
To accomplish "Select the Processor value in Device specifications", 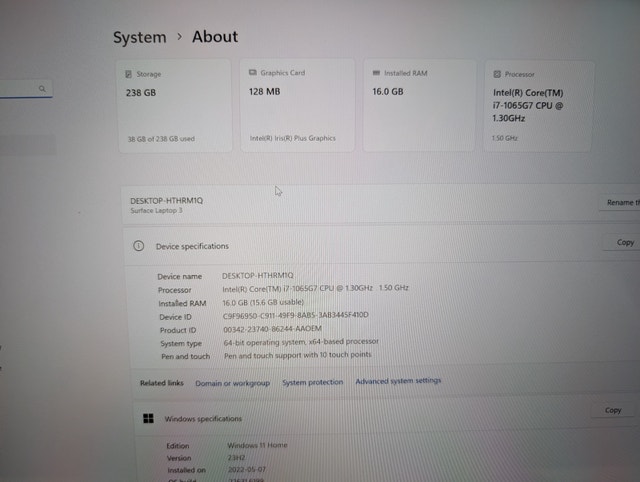I will pos(315,288).
